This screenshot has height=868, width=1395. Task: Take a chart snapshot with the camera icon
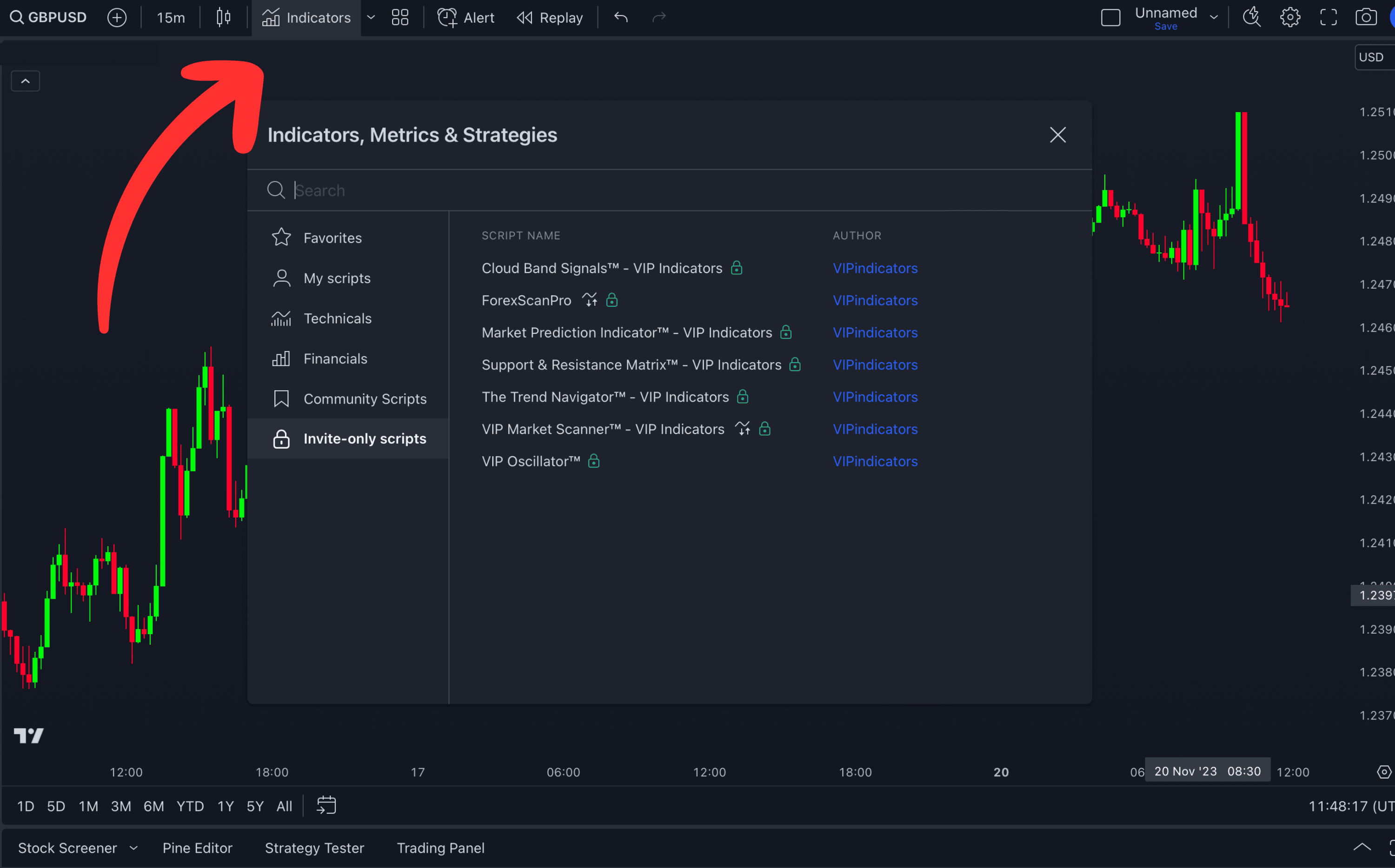(x=1366, y=18)
